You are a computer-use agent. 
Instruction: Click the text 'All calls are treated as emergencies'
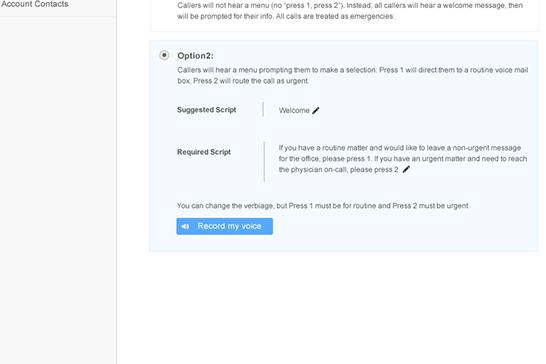tap(335, 16)
